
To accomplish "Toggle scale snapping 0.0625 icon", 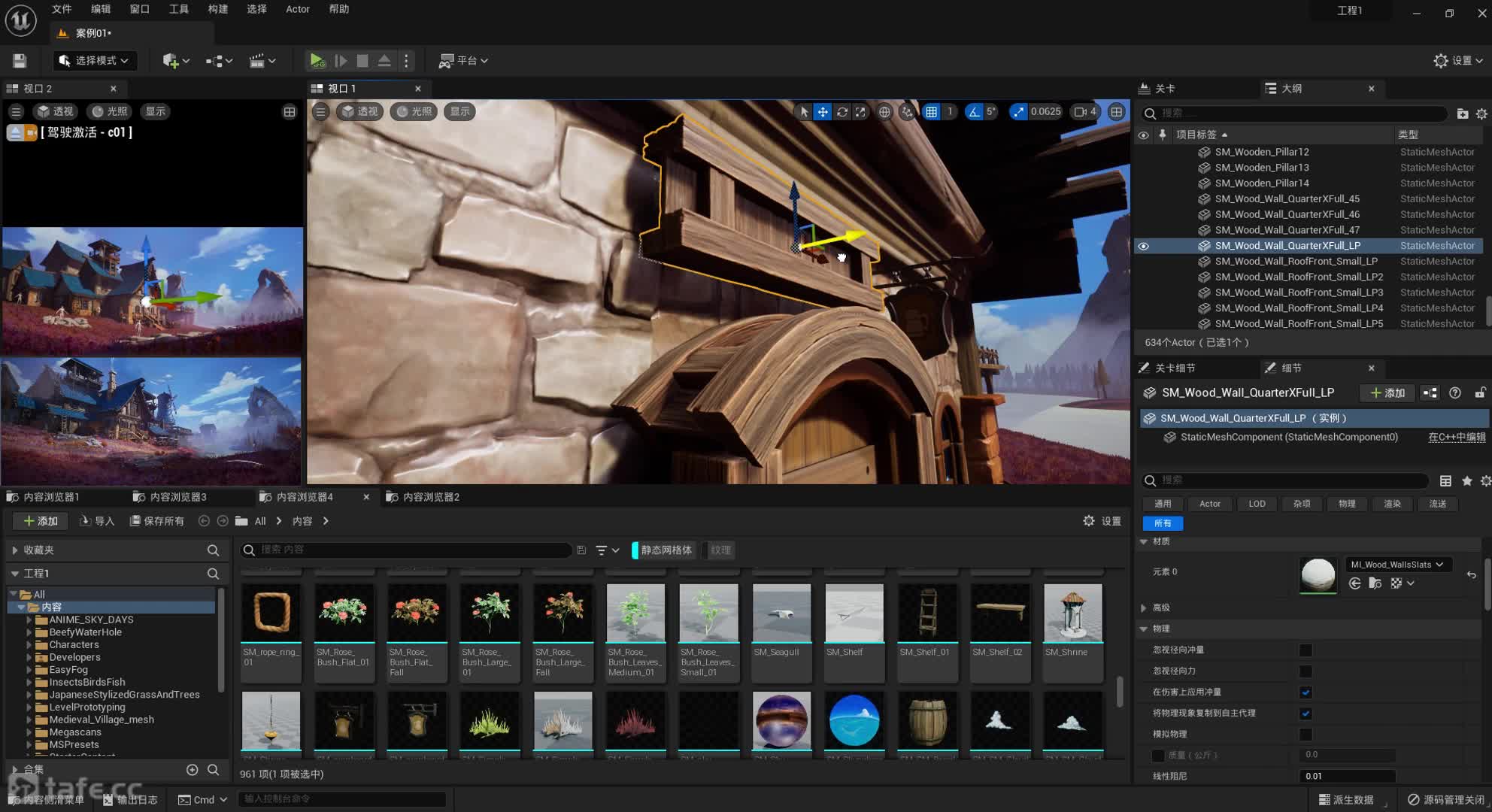I will click(x=1018, y=112).
